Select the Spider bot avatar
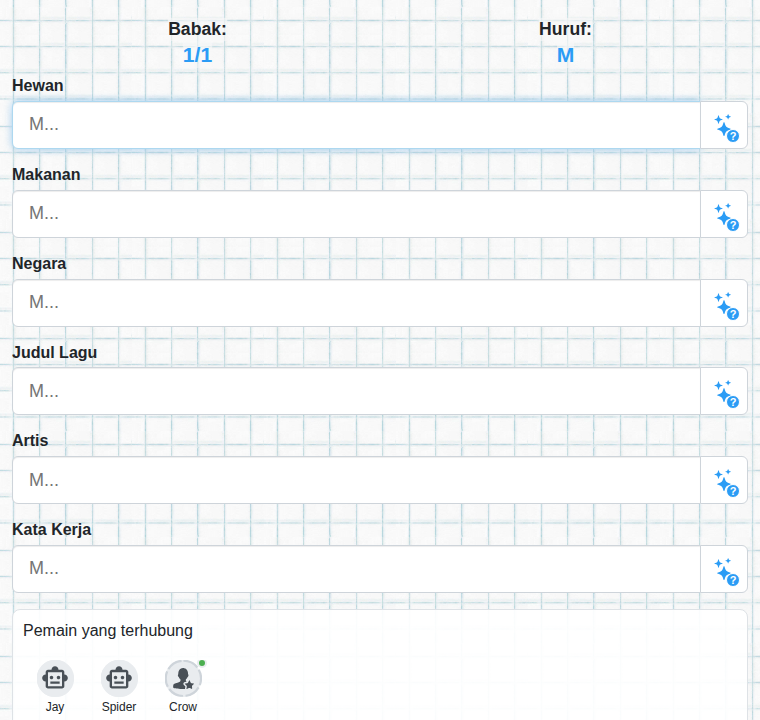The height and width of the screenshot is (720, 760). click(119, 678)
